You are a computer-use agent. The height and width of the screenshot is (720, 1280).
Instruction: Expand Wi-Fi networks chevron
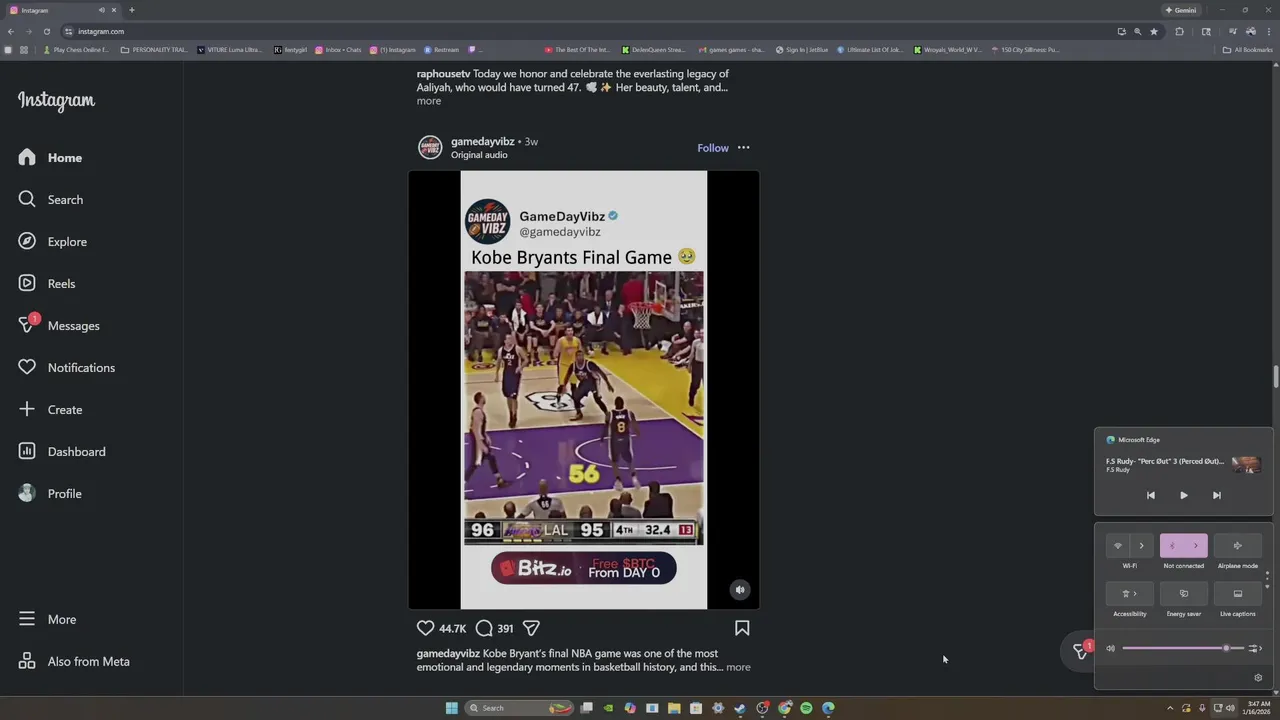point(1142,546)
